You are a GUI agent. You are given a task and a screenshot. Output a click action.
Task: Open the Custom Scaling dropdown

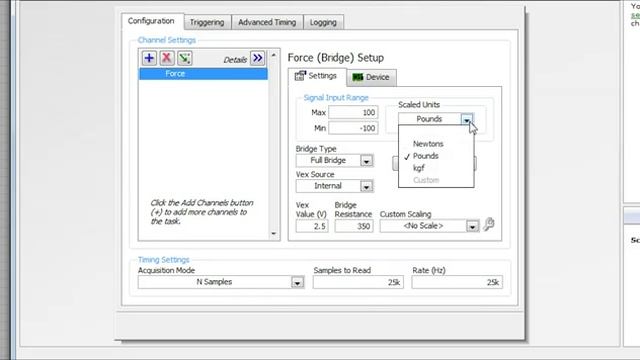(x=472, y=226)
